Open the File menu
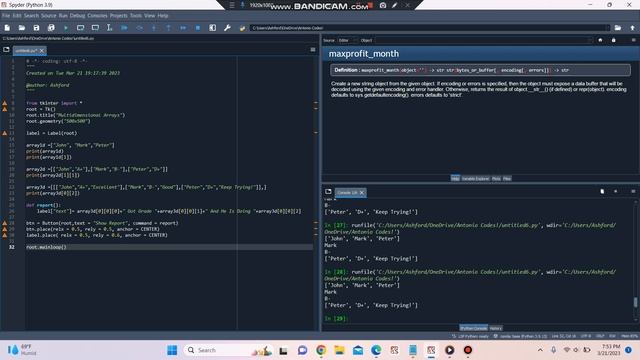Viewport: 640px width, 360px height. pos(6,16)
